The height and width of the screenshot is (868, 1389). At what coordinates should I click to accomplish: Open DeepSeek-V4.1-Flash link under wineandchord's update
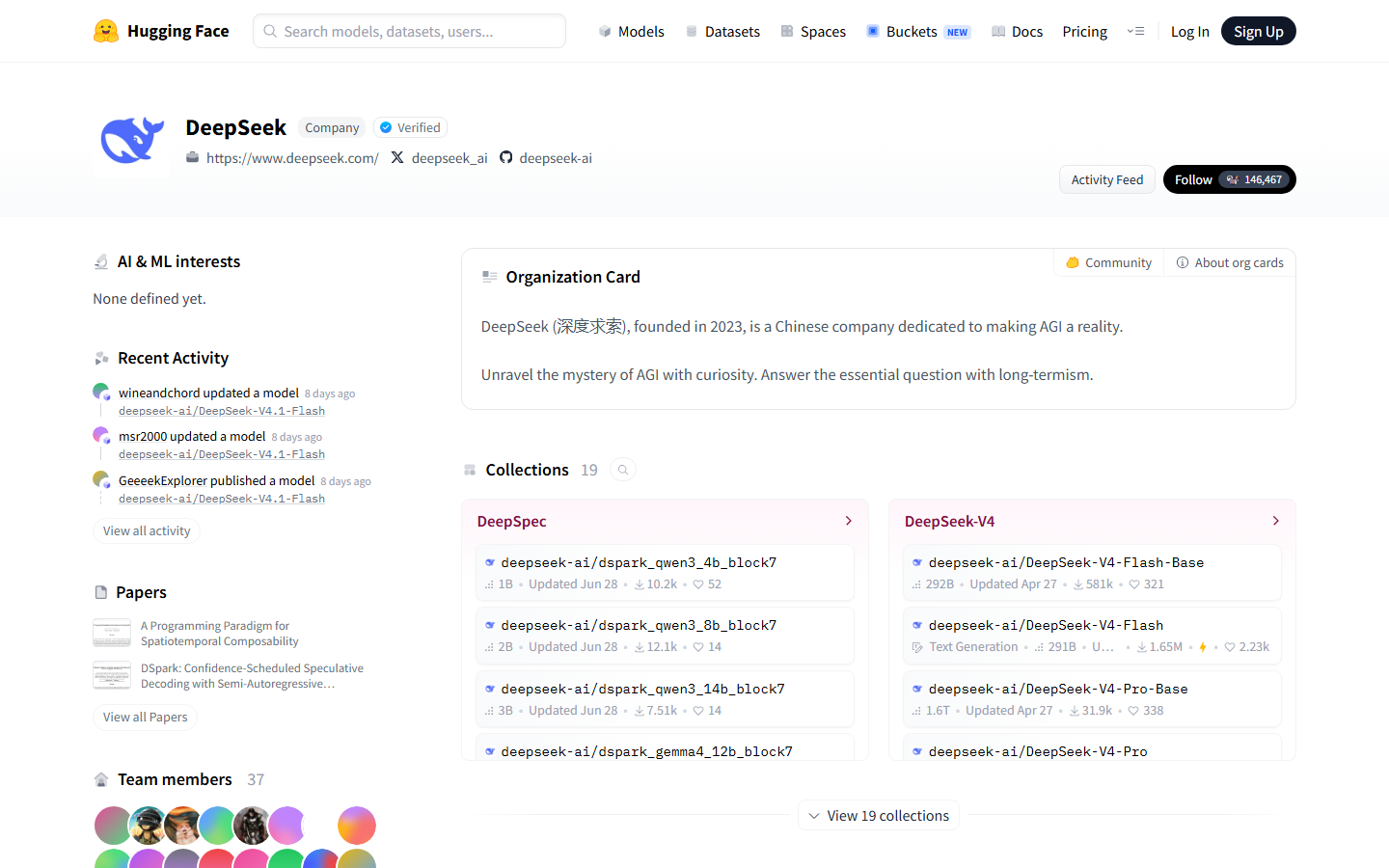coord(222,411)
